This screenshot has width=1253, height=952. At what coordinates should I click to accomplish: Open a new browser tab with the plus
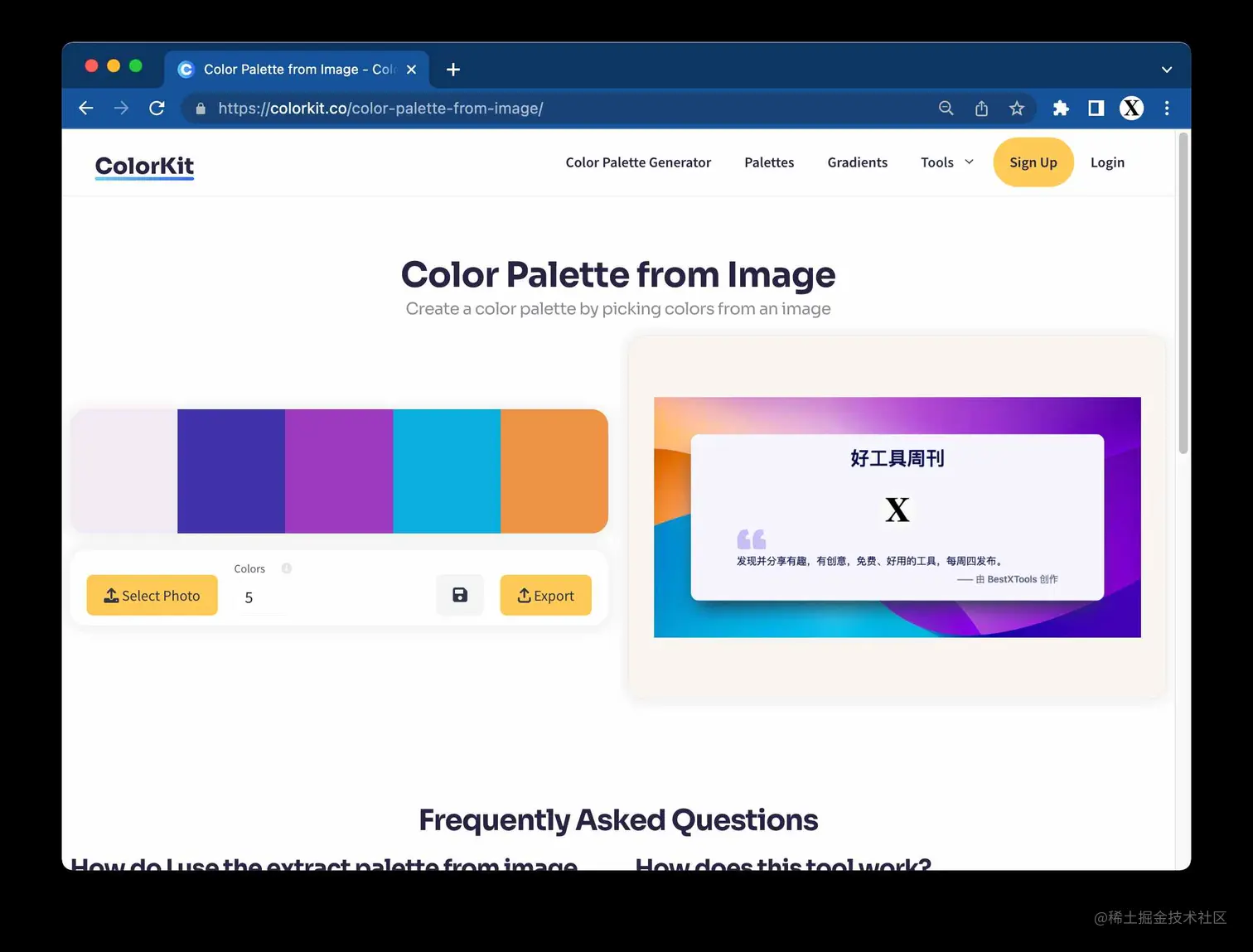[x=452, y=70]
